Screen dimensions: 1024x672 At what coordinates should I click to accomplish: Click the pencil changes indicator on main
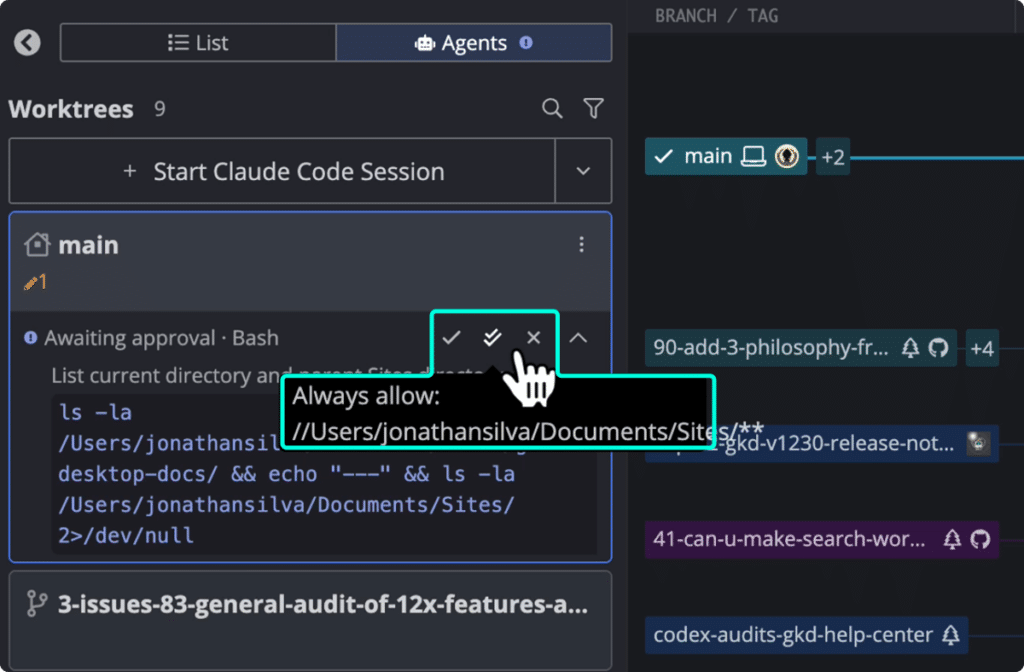point(35,282)
